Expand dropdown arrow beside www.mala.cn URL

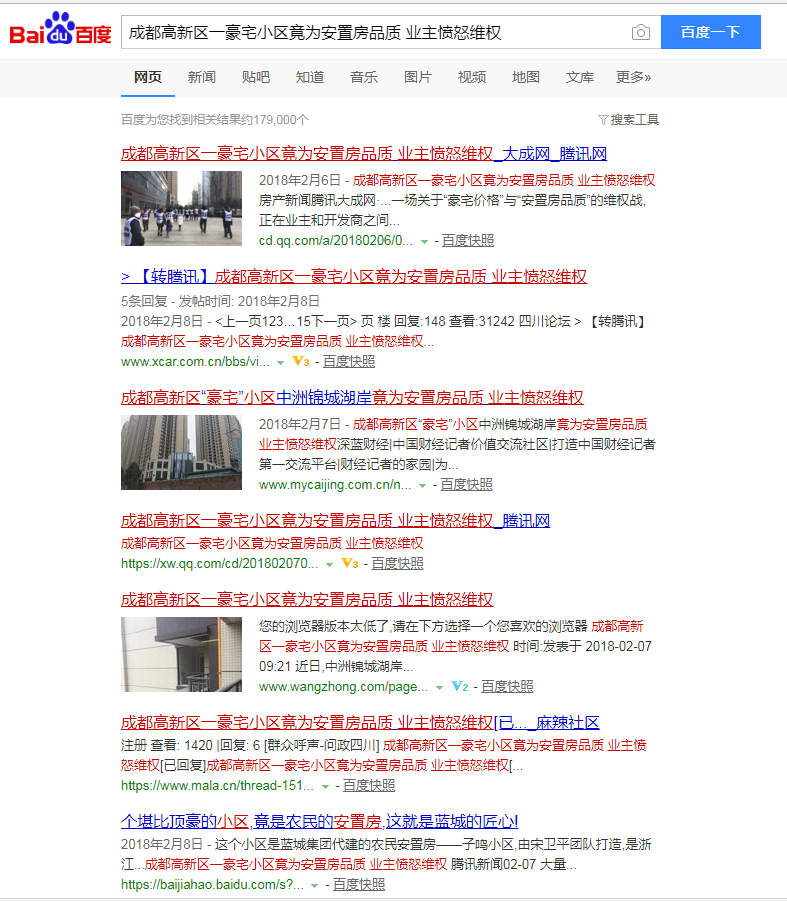pos(325,787)
